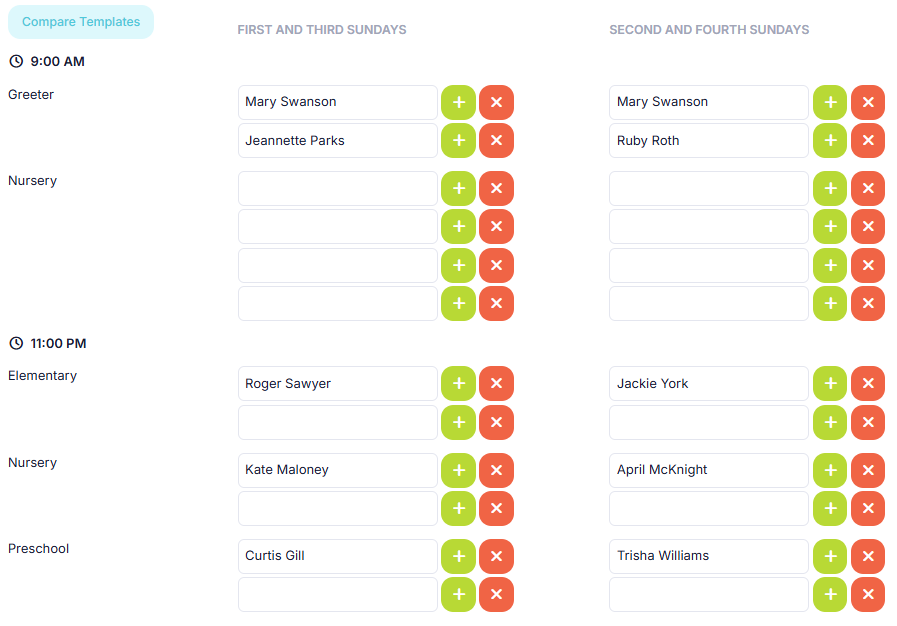
Task: Click the 11:00 PM clock icon
Action: pyautogui.click(x=16, y=344)
